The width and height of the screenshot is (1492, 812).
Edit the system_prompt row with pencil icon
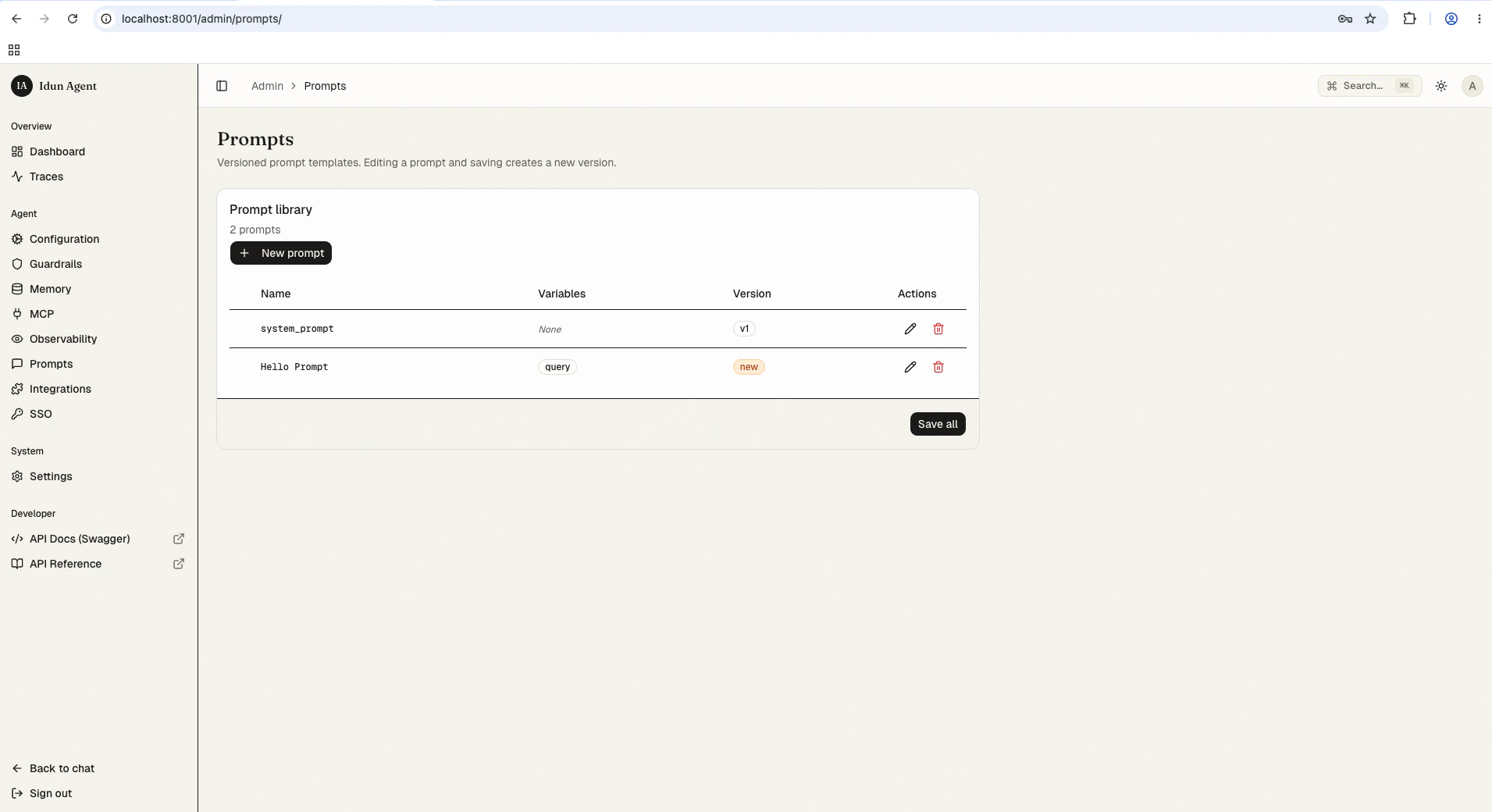(x=910, y=329)
